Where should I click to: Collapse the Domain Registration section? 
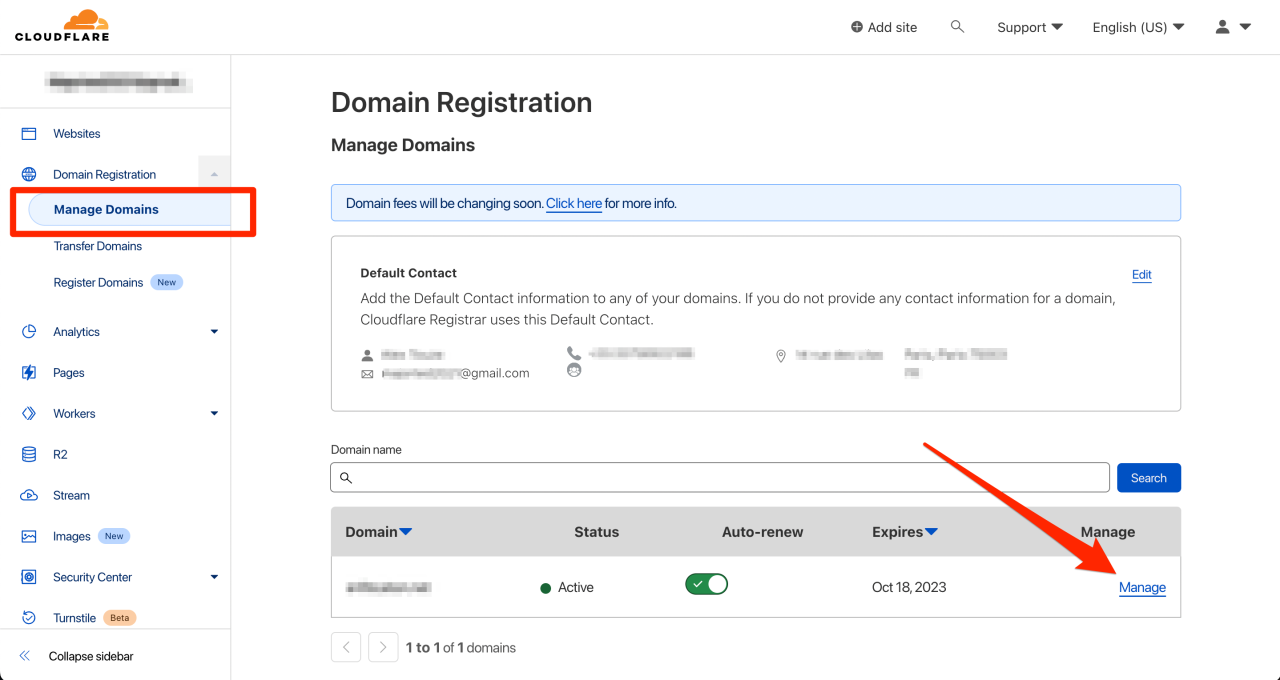213,173
